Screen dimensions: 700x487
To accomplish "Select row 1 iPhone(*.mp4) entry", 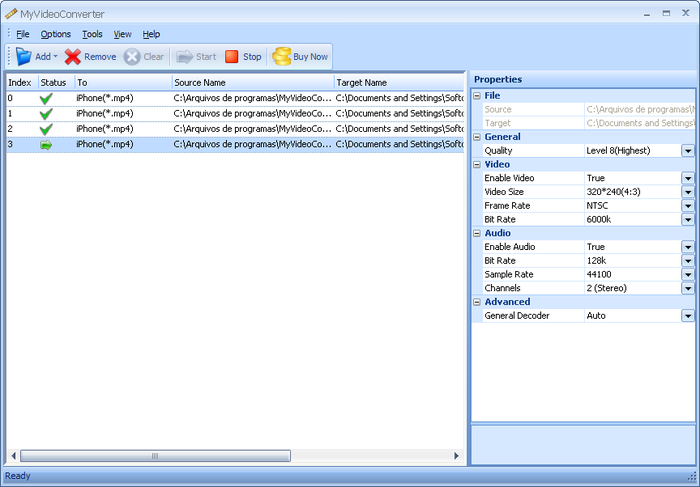I will coord(104,114).
